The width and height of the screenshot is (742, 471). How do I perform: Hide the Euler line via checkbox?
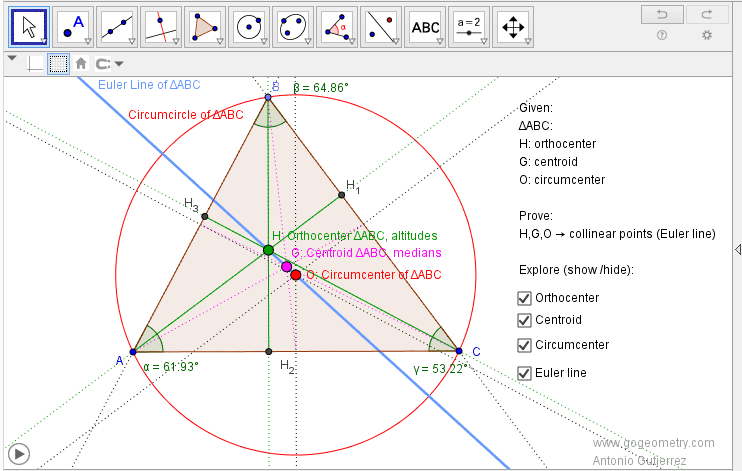pos(524,373)
